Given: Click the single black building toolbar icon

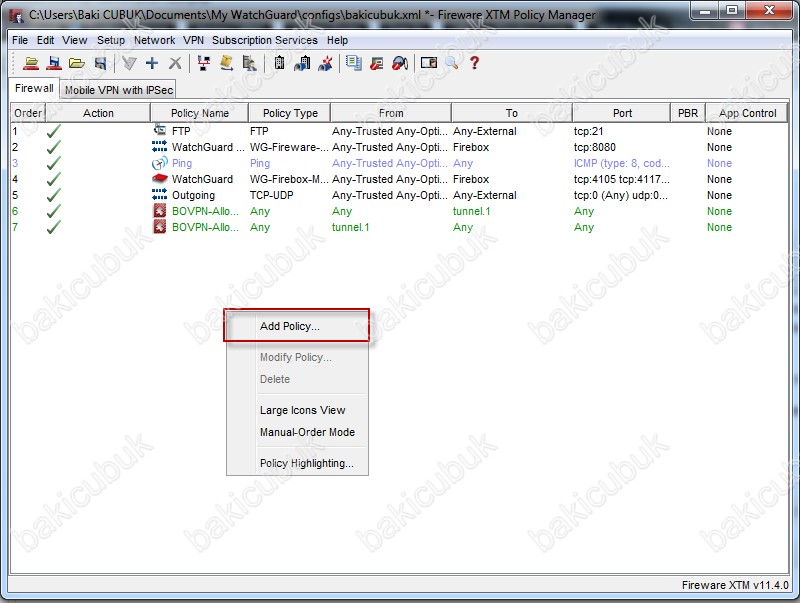Looking at the screenshot, I should [279, 63].
